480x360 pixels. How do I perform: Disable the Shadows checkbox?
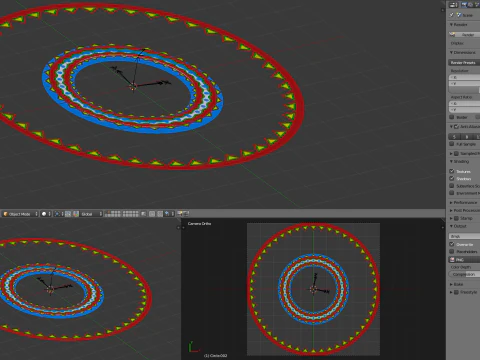(x=452, y=178)
